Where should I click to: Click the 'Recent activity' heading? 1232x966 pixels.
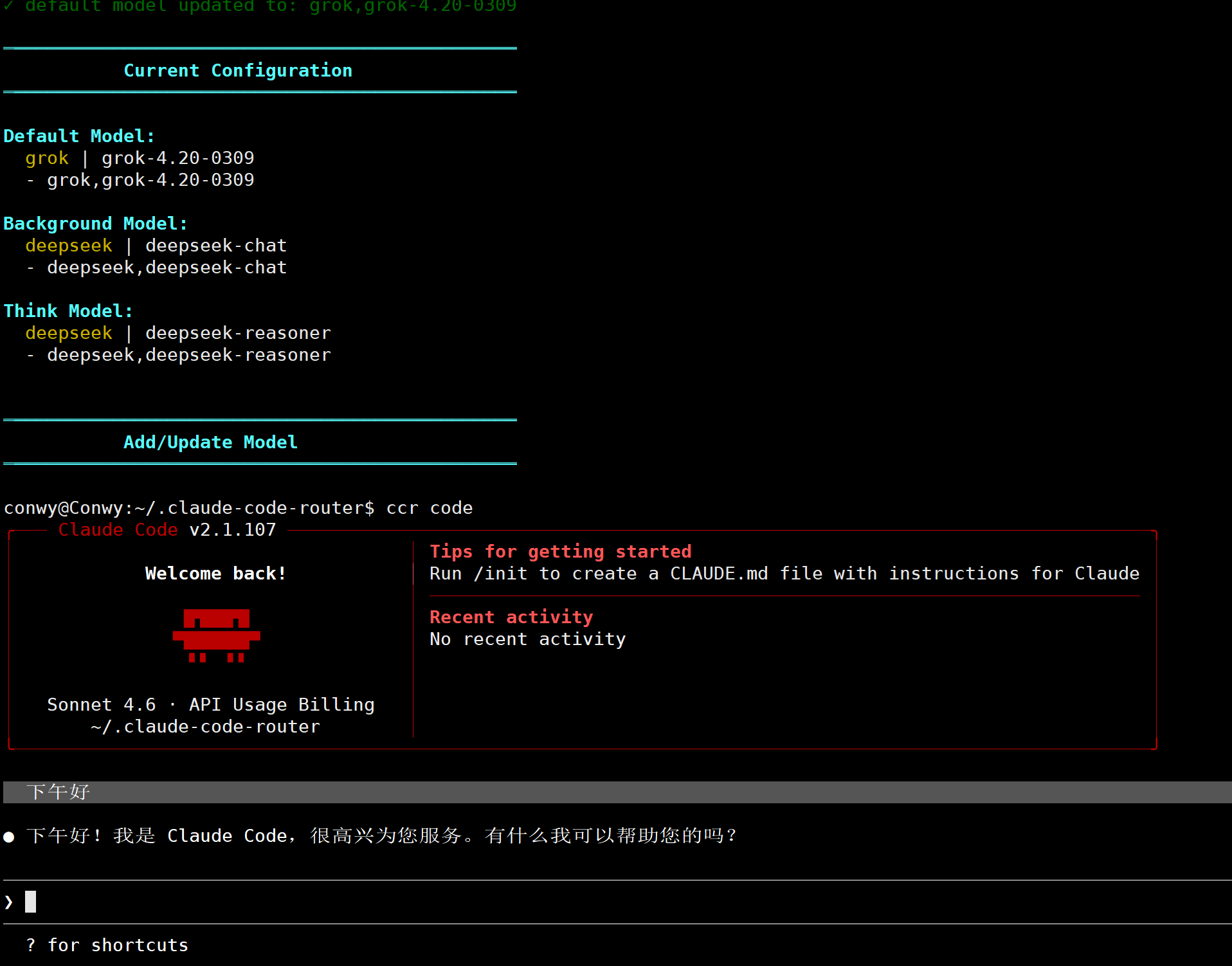[x=511, y=617]
